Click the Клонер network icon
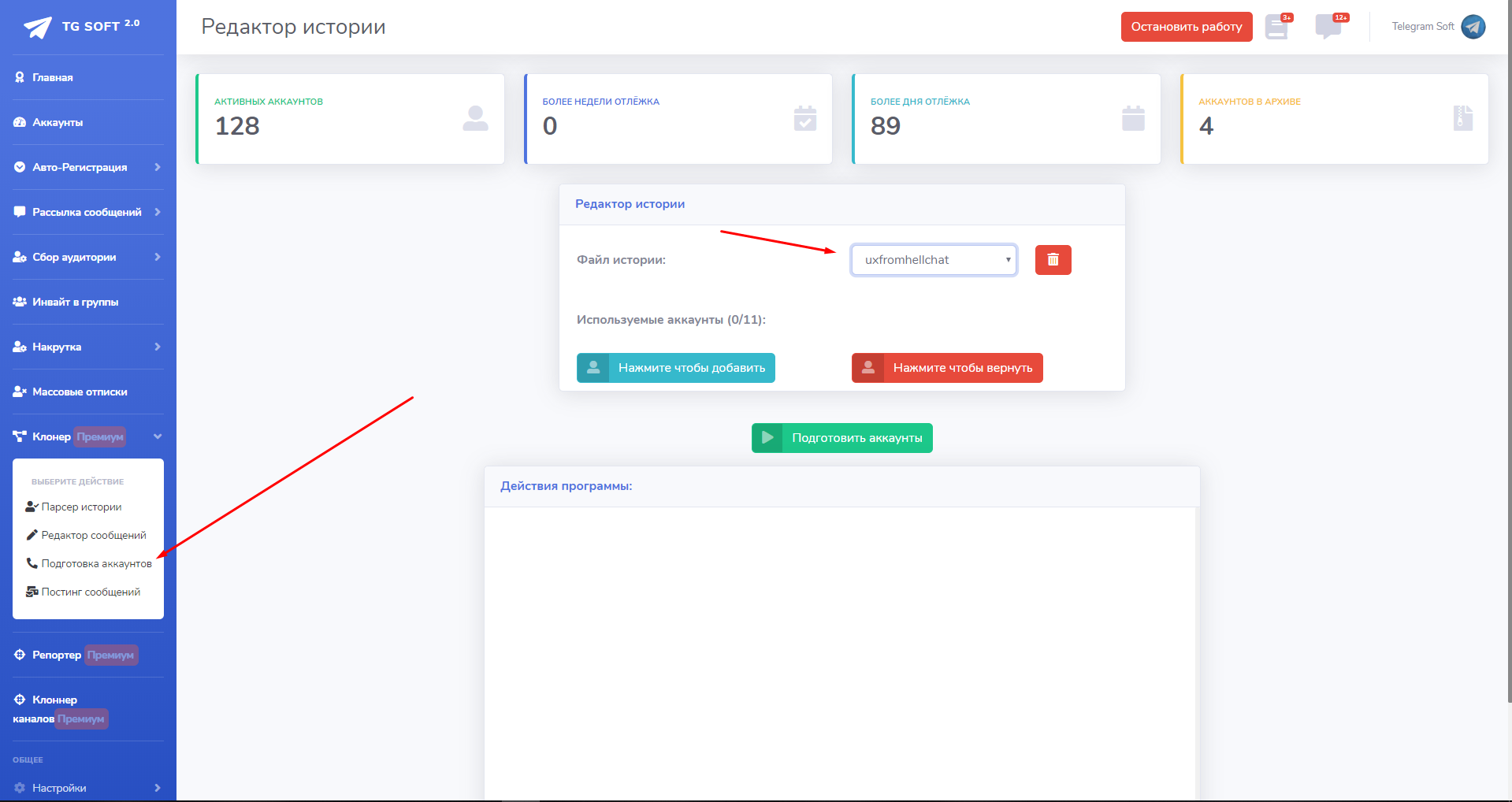 point(20,436)
